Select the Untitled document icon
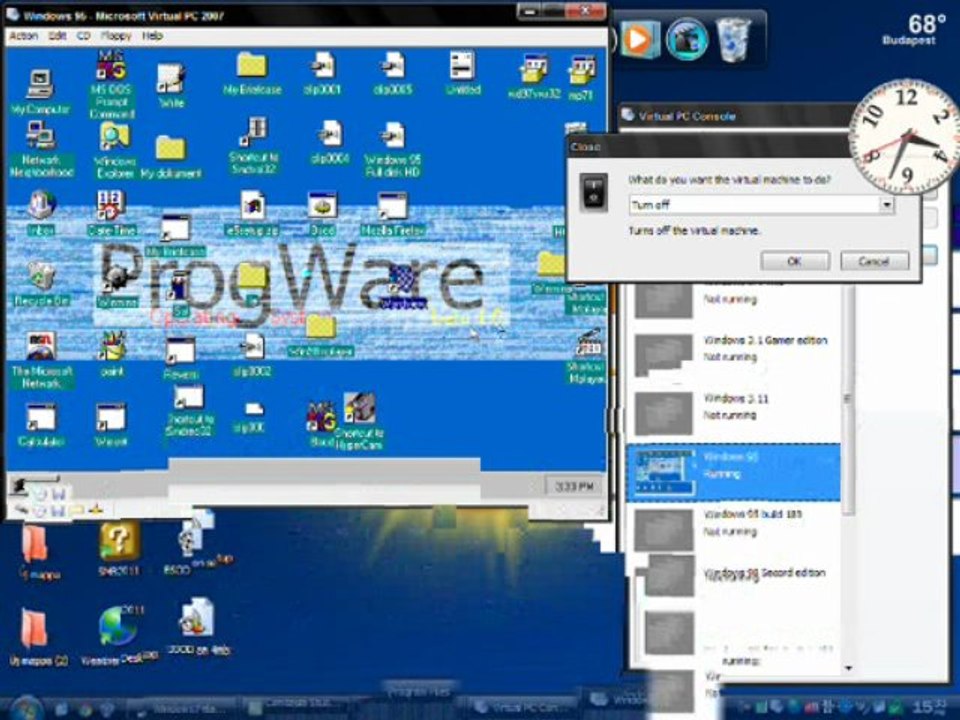Image resolution: width=960 pixels, height=720 pixels. 463,74
